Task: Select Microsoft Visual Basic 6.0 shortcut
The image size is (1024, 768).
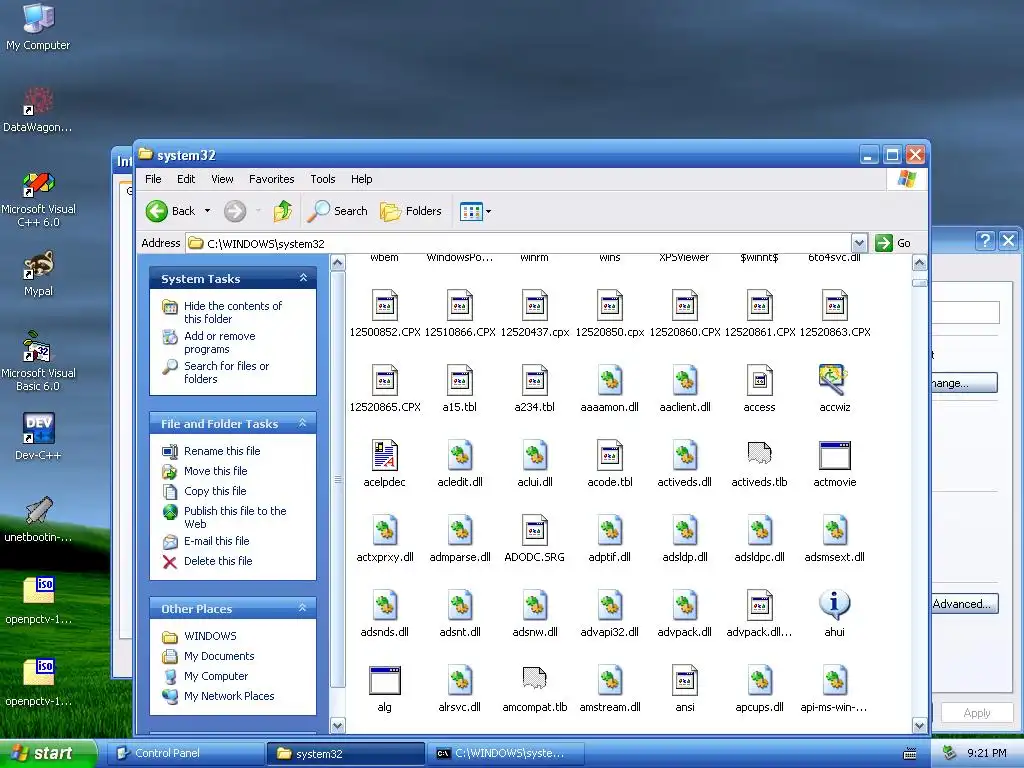Action: 38,361
